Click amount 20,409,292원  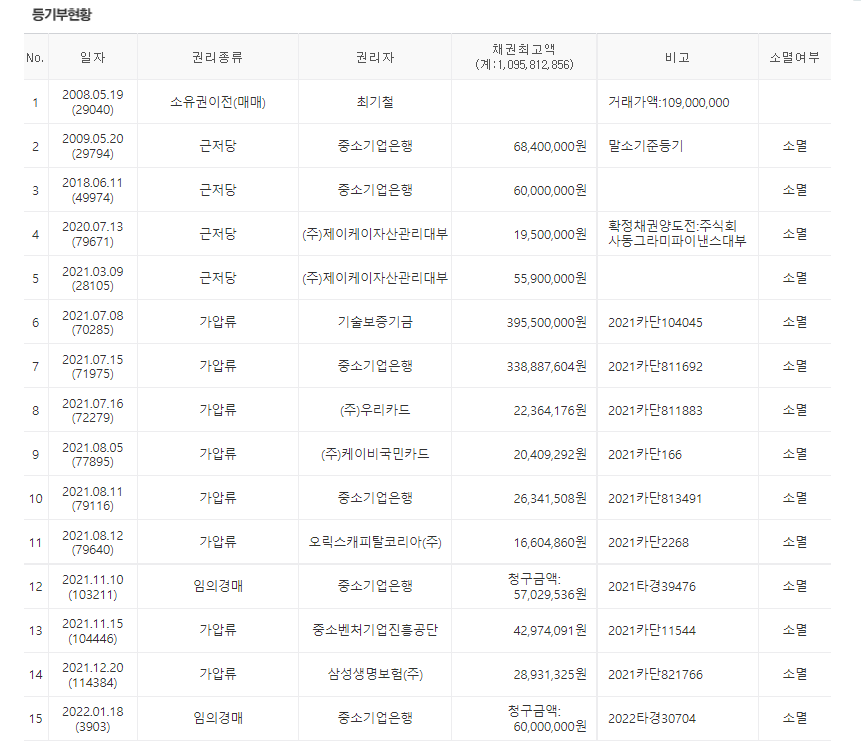550,455
